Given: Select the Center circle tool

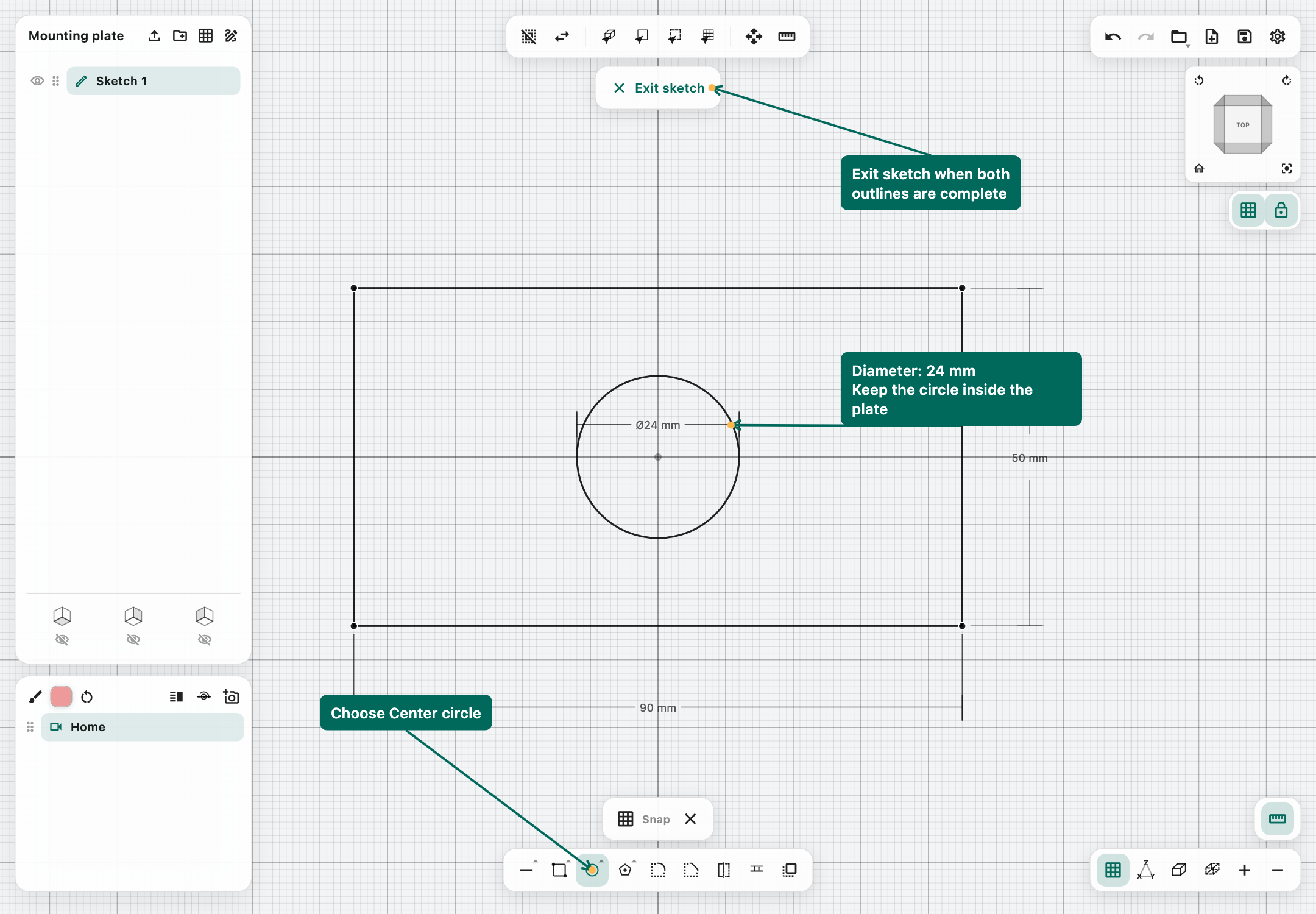Looking at the screenshot, I should (x=592, y=870).
